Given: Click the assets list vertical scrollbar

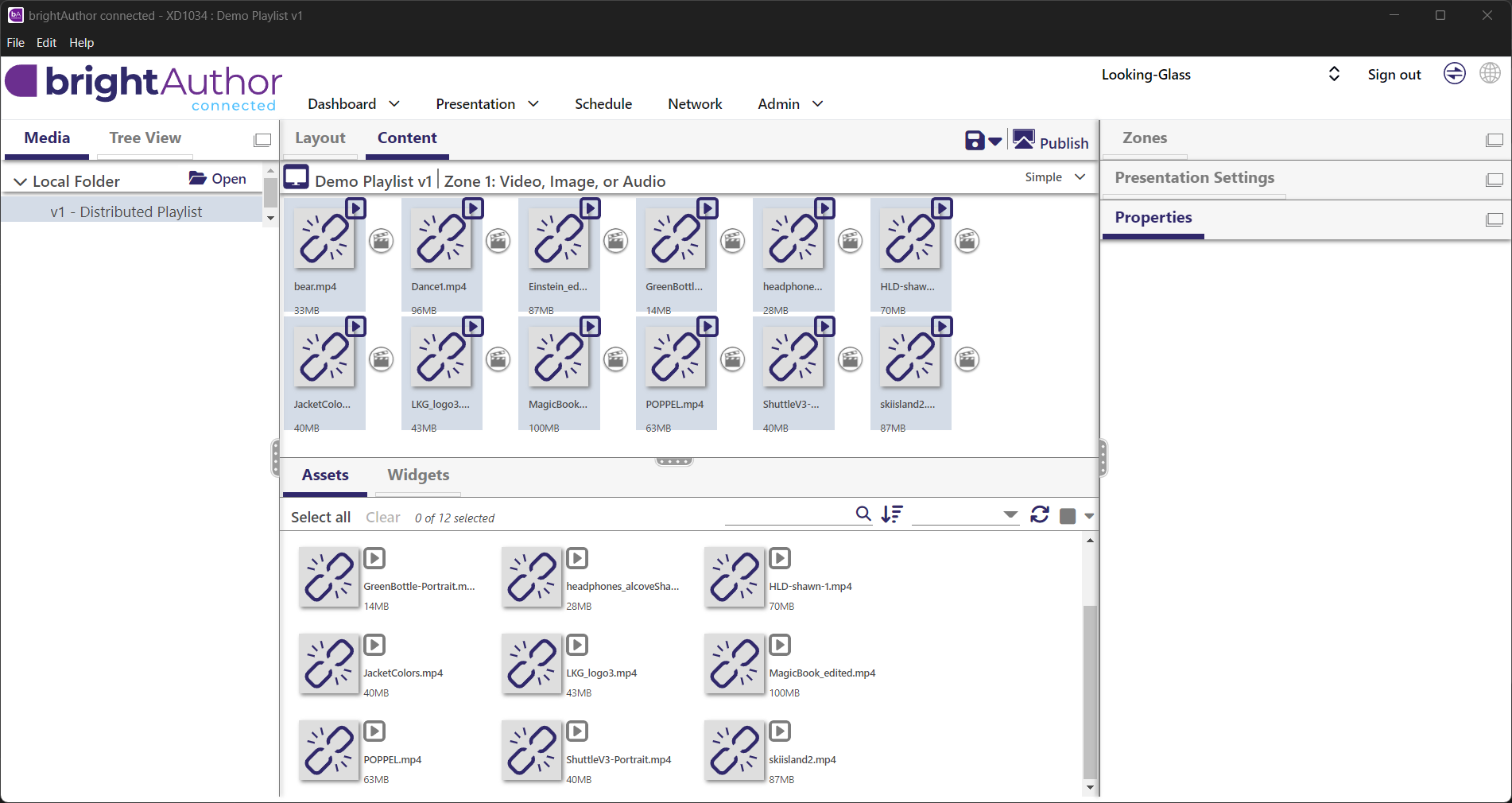Looking at the screenshot, I should coord(1090,692).
